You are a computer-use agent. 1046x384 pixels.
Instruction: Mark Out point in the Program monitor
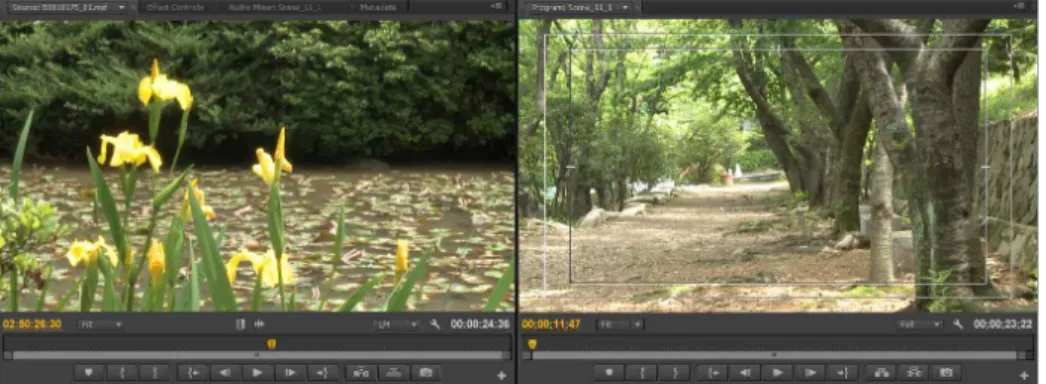pyautogui.click(x=675, y=373)
